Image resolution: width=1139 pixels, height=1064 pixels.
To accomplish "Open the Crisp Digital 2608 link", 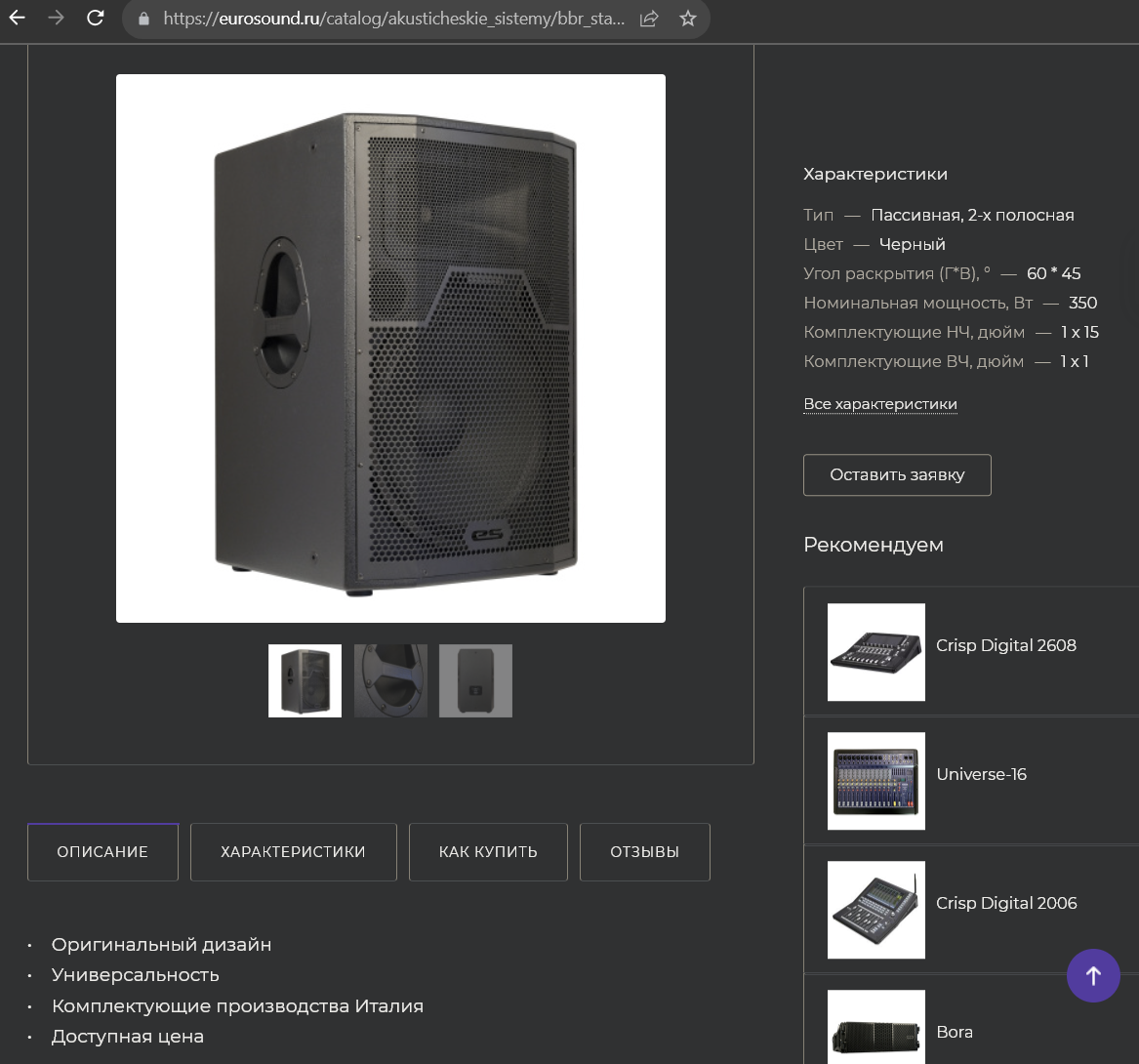I will coord(1006,645).
